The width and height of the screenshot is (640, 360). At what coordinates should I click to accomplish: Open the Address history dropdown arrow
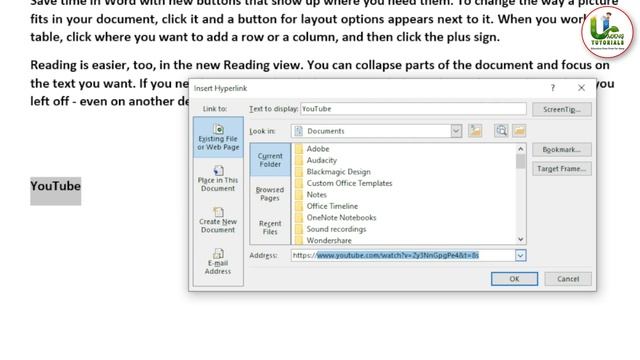pyautogui.click(x=520, y=256)
